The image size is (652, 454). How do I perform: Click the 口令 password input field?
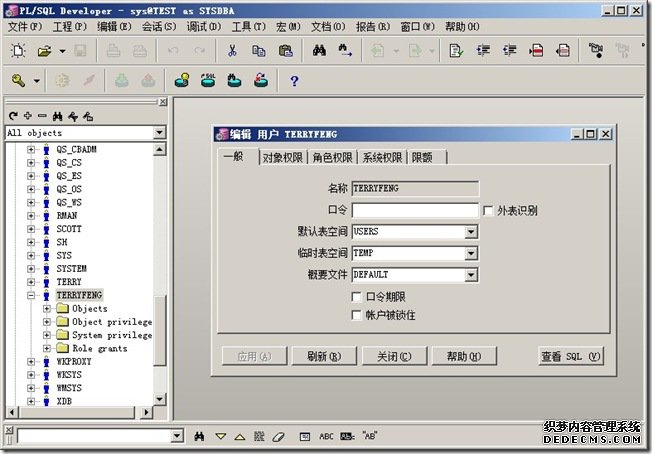[x=415, y=210]
